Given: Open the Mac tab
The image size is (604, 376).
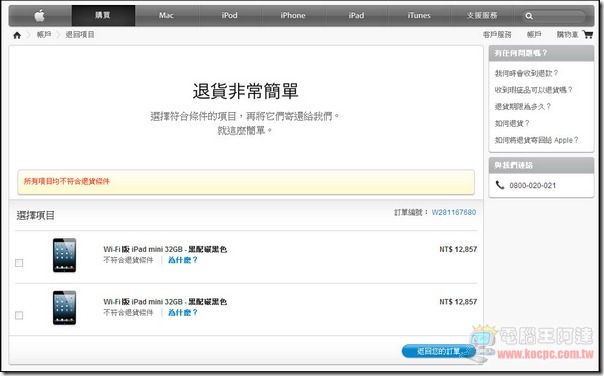Looking at the screenshot, I should pyautogui.click(x=166, y=15).
